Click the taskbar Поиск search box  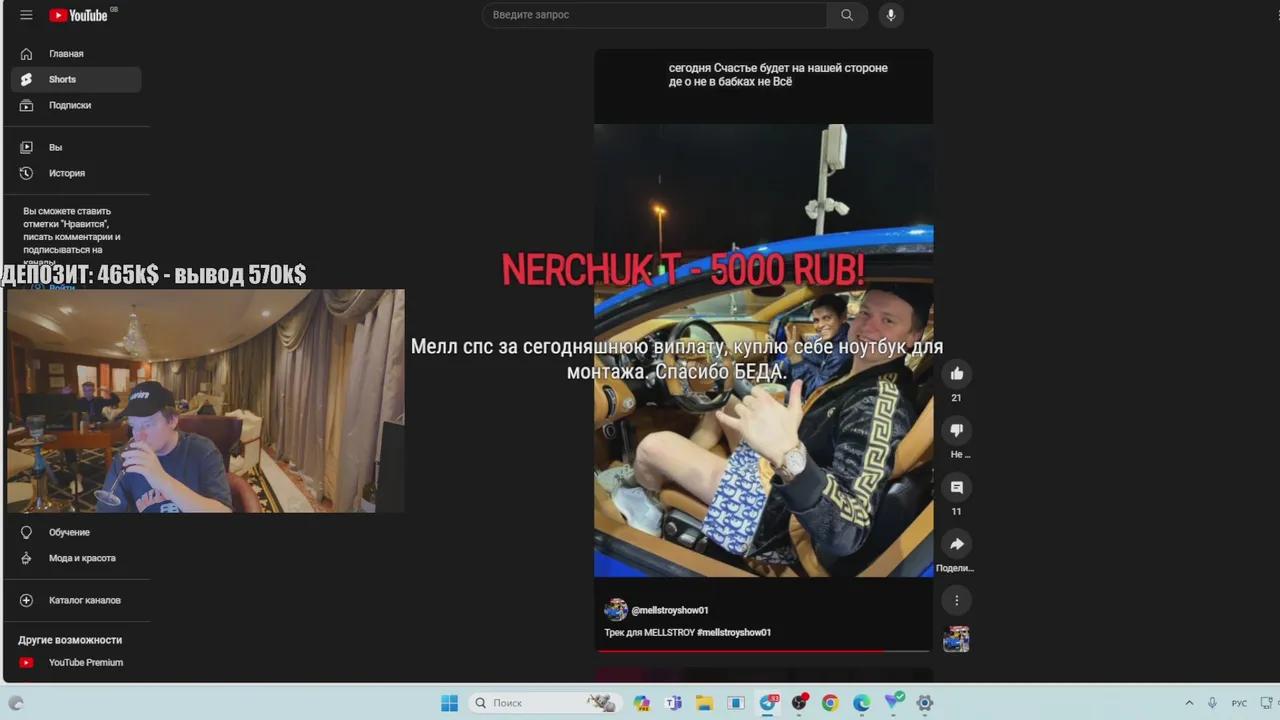pos(544,703)
